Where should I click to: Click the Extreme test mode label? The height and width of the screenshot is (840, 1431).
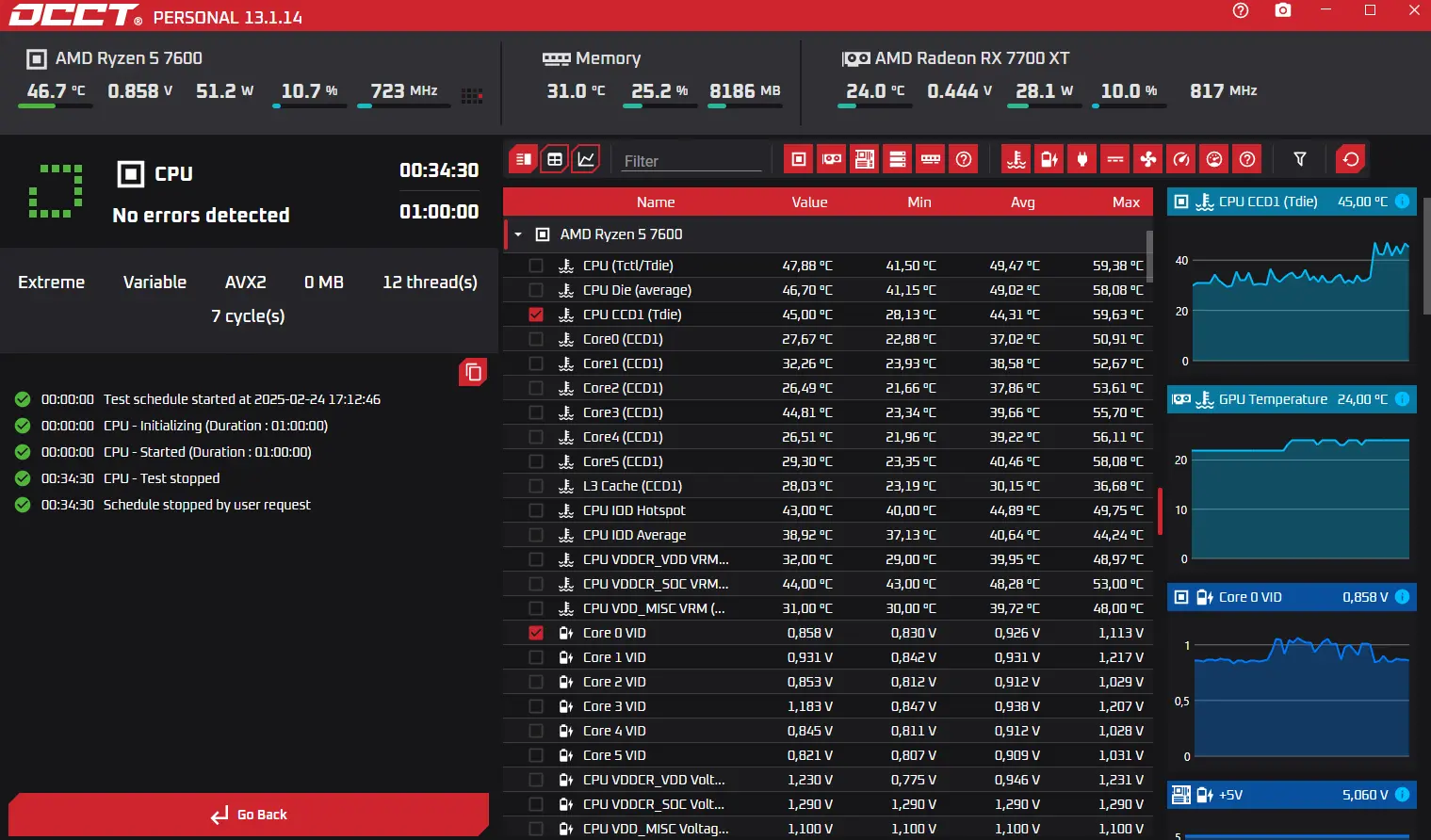click(51, 283)
